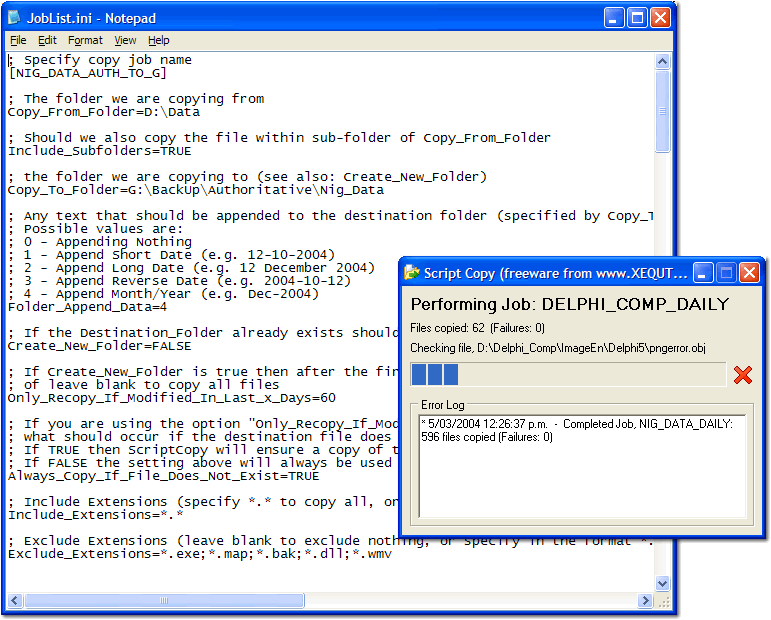This screenshot has height=620, width=771.
Task: Click the 'Checking file' path text
Action: 558,348
